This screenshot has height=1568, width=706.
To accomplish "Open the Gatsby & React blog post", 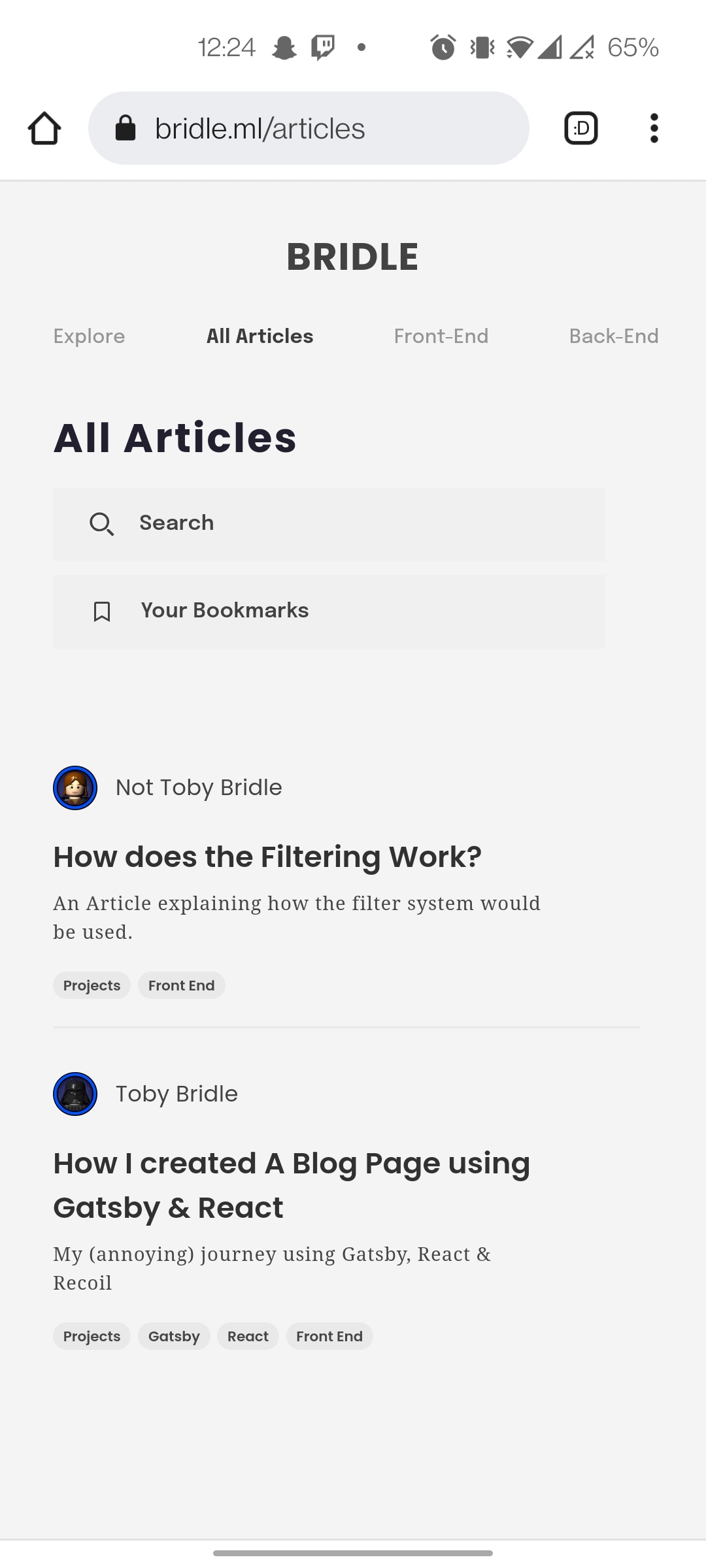I will [292, 1184].
